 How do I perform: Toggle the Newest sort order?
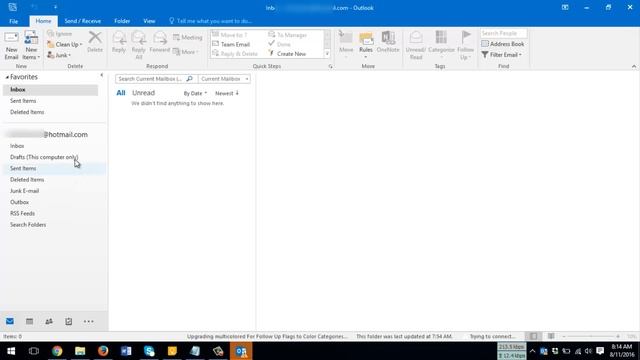227,93
